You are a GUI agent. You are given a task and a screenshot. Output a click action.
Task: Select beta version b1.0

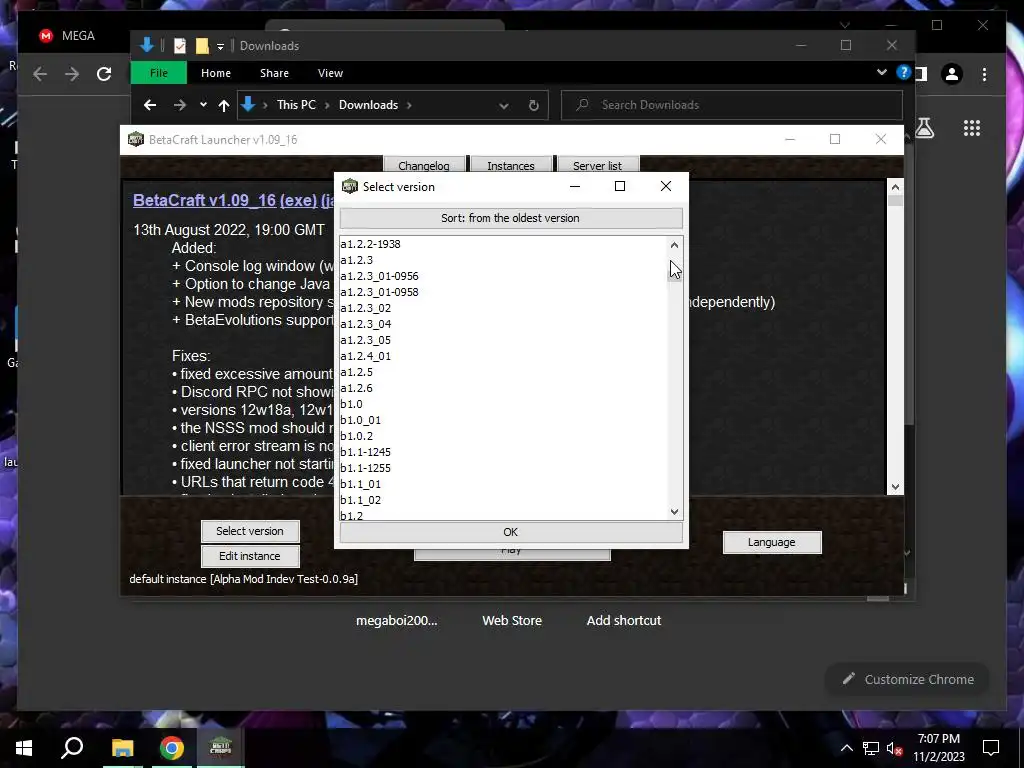[503, 404]
